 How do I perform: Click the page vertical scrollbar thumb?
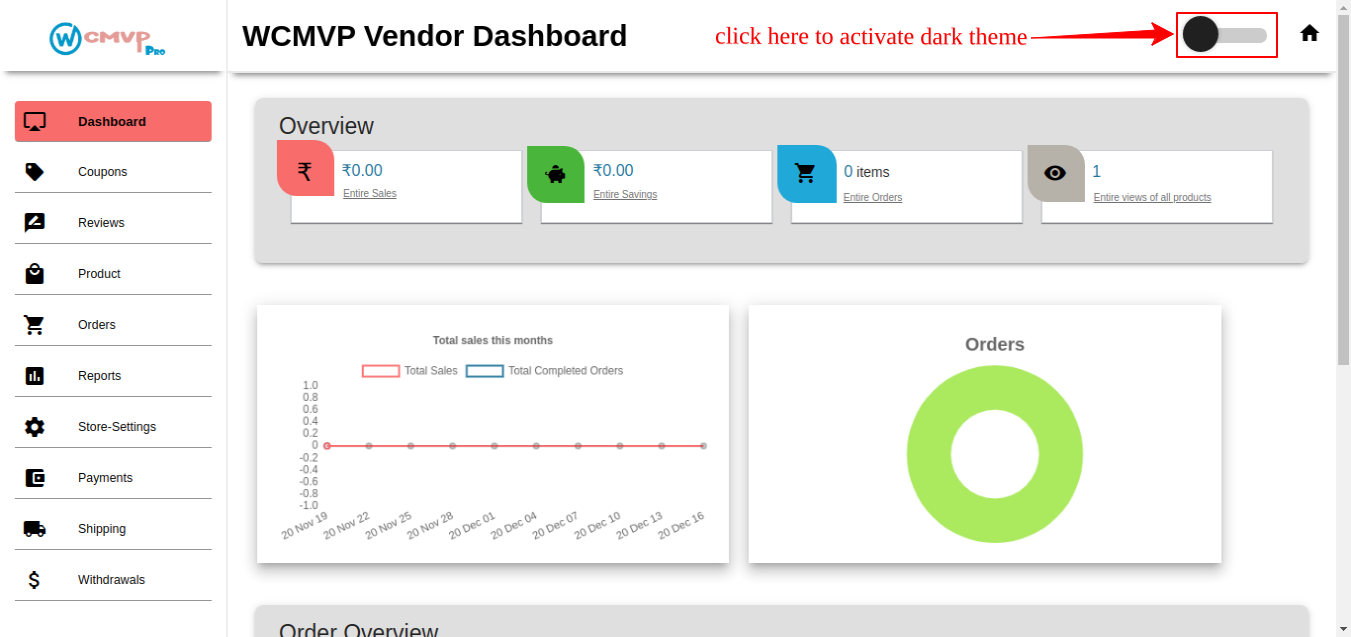click(1343, 190)
